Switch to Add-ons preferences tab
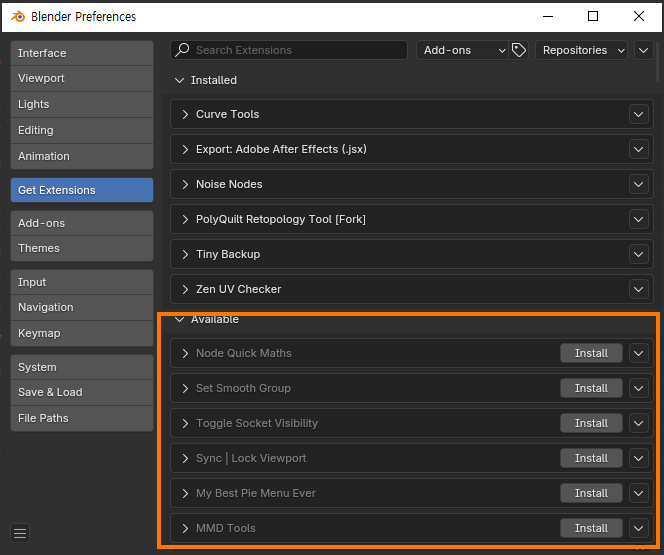This screenshot has height=555, width=664. [82, 223]
